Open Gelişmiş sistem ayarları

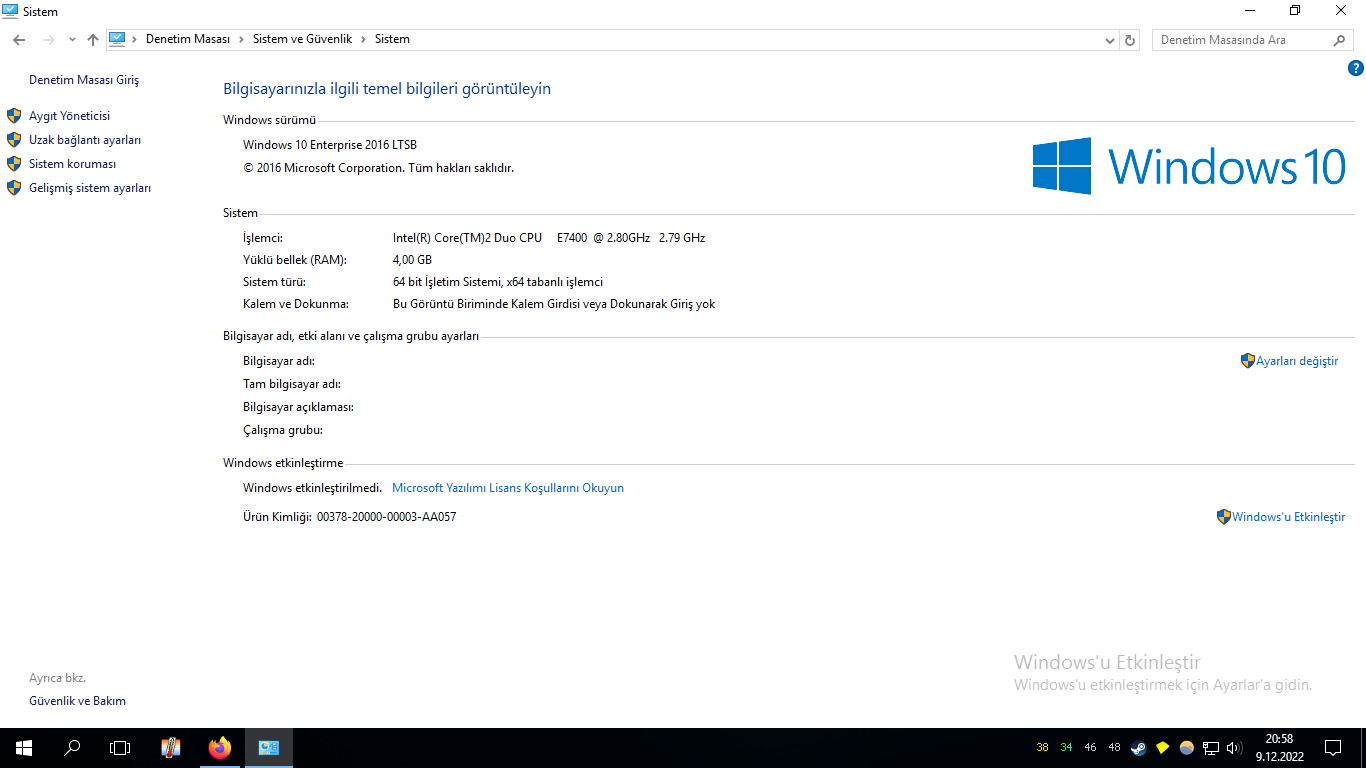pyautogui.click(x=90, y=188)
